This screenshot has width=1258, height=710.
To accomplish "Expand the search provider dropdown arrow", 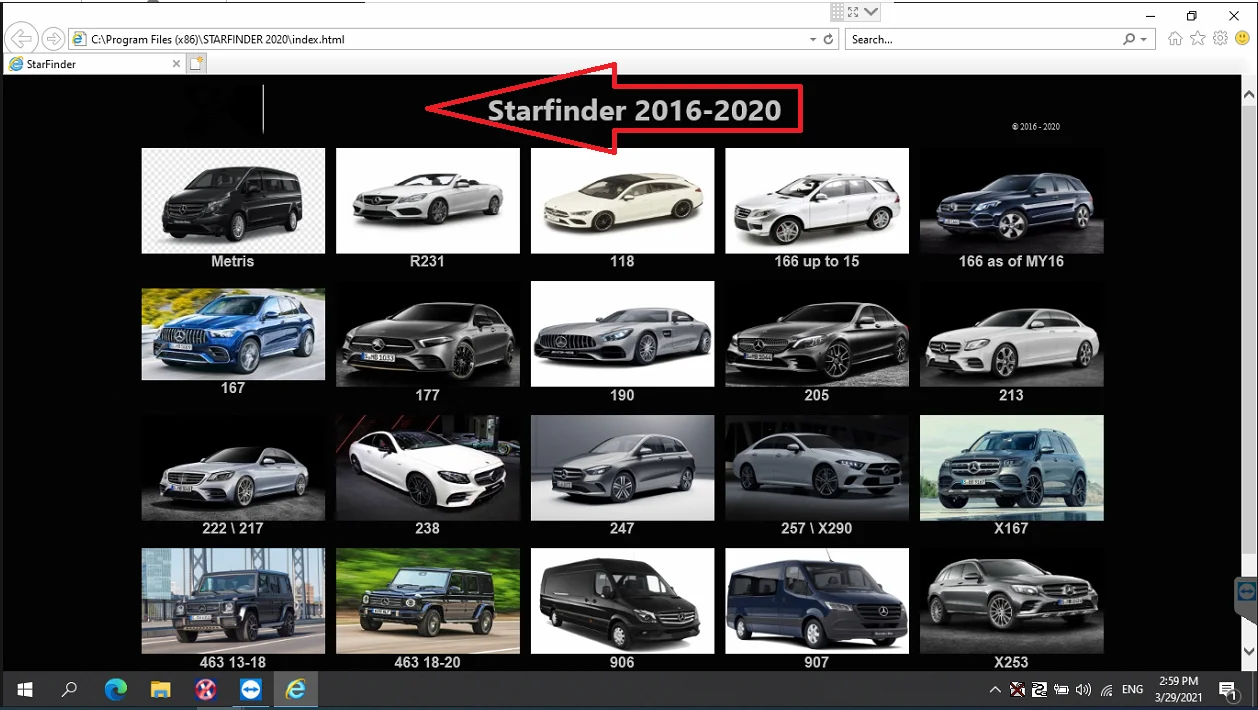I will (1143, 40).
